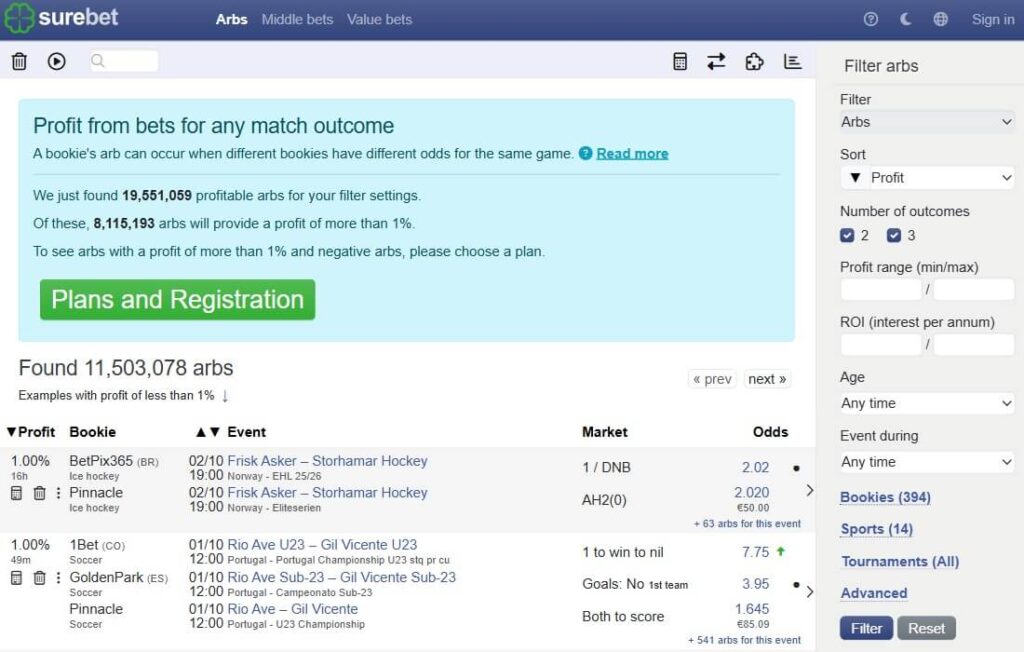Open the help question mark icon in header
1024x652 pixels.
pos(871,19)
